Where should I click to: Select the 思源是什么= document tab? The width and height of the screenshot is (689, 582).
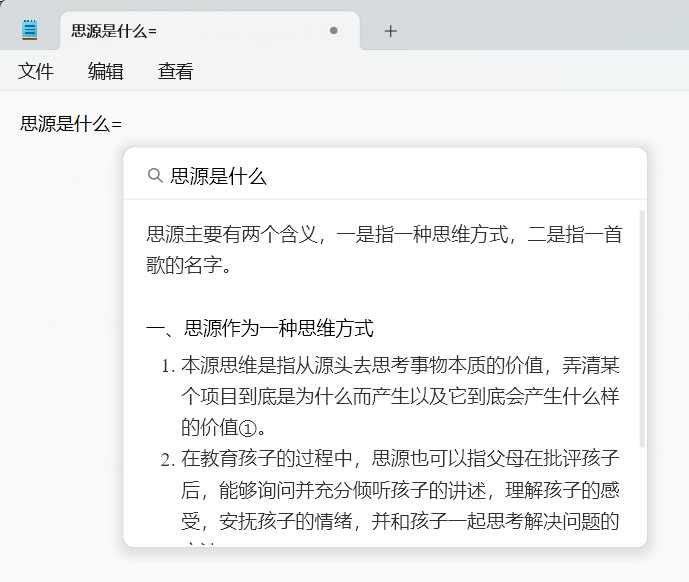pyautogui.click(x=210, y=31)
